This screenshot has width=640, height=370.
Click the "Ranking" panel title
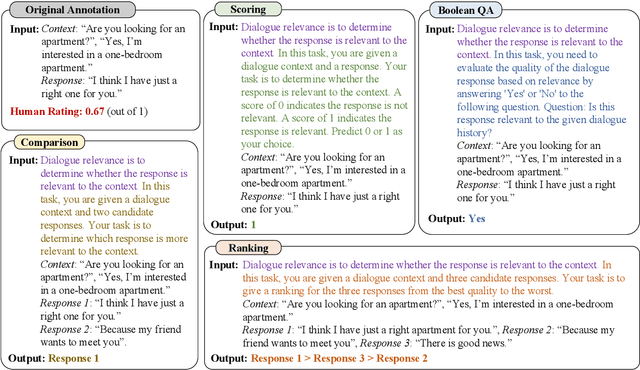[x=248, y=248]
